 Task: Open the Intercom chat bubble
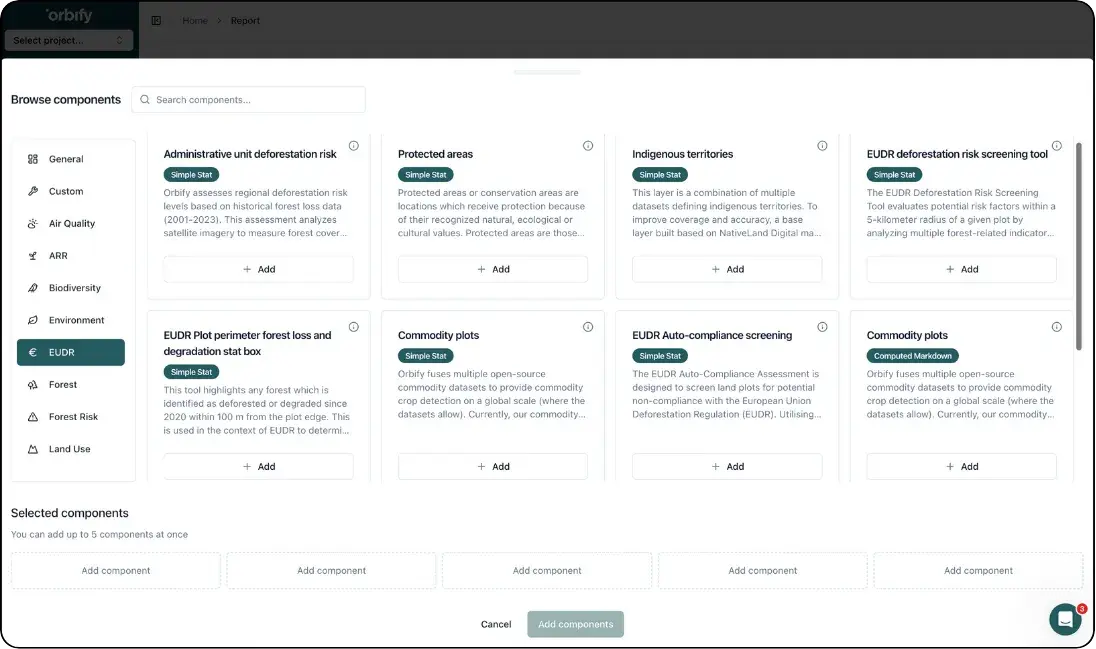[x=1064, y=619]
